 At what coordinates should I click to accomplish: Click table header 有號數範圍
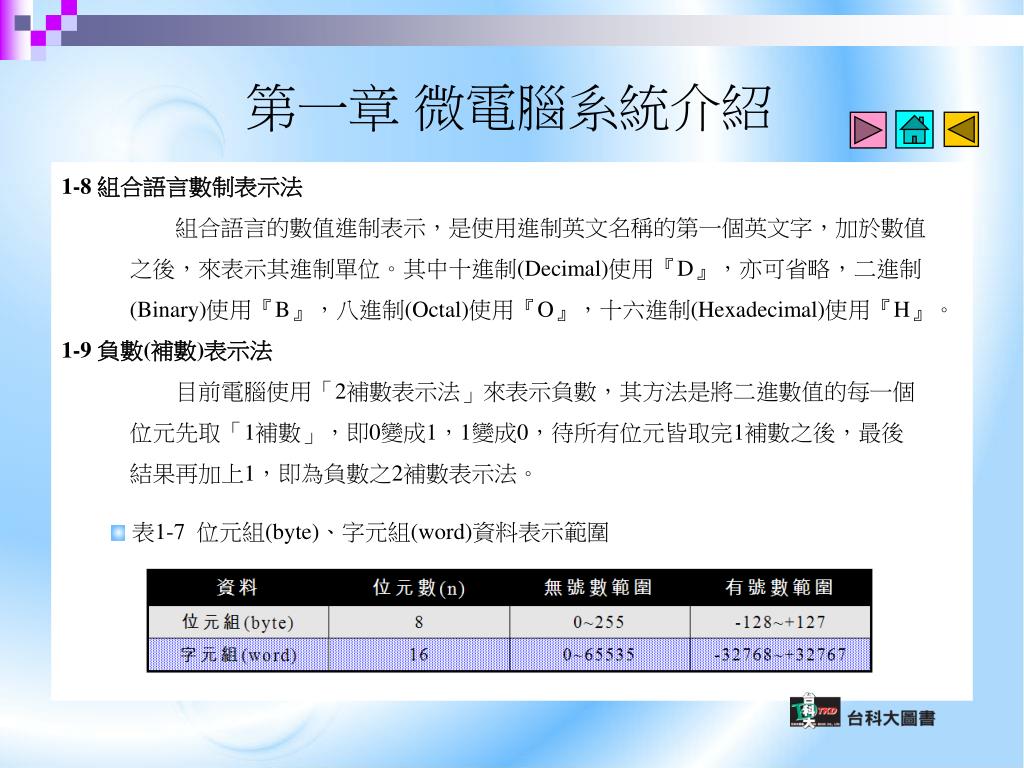[x=780, y=588]
